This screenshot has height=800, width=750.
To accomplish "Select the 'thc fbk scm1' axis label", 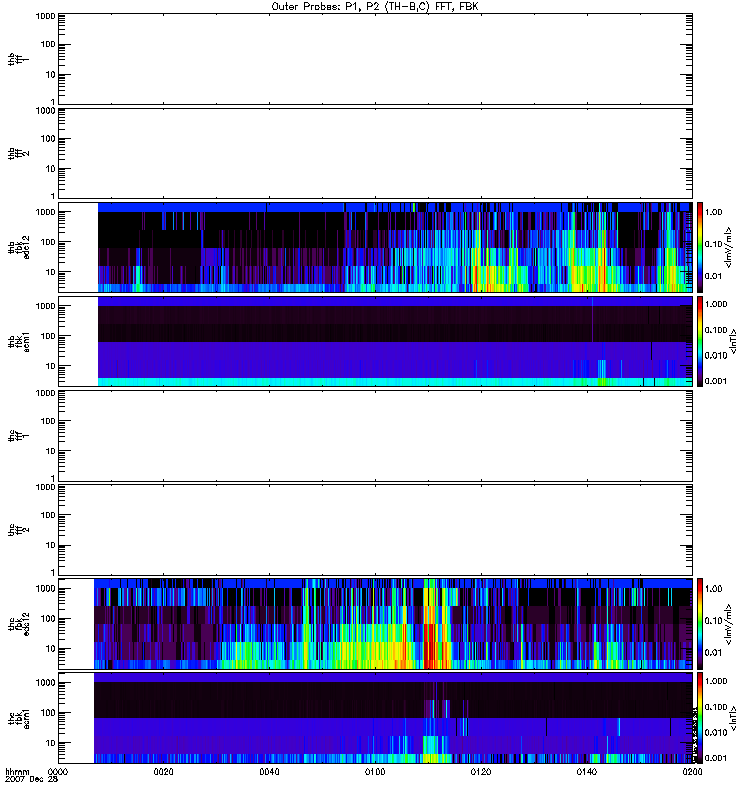I will click(x=18, y=718).
